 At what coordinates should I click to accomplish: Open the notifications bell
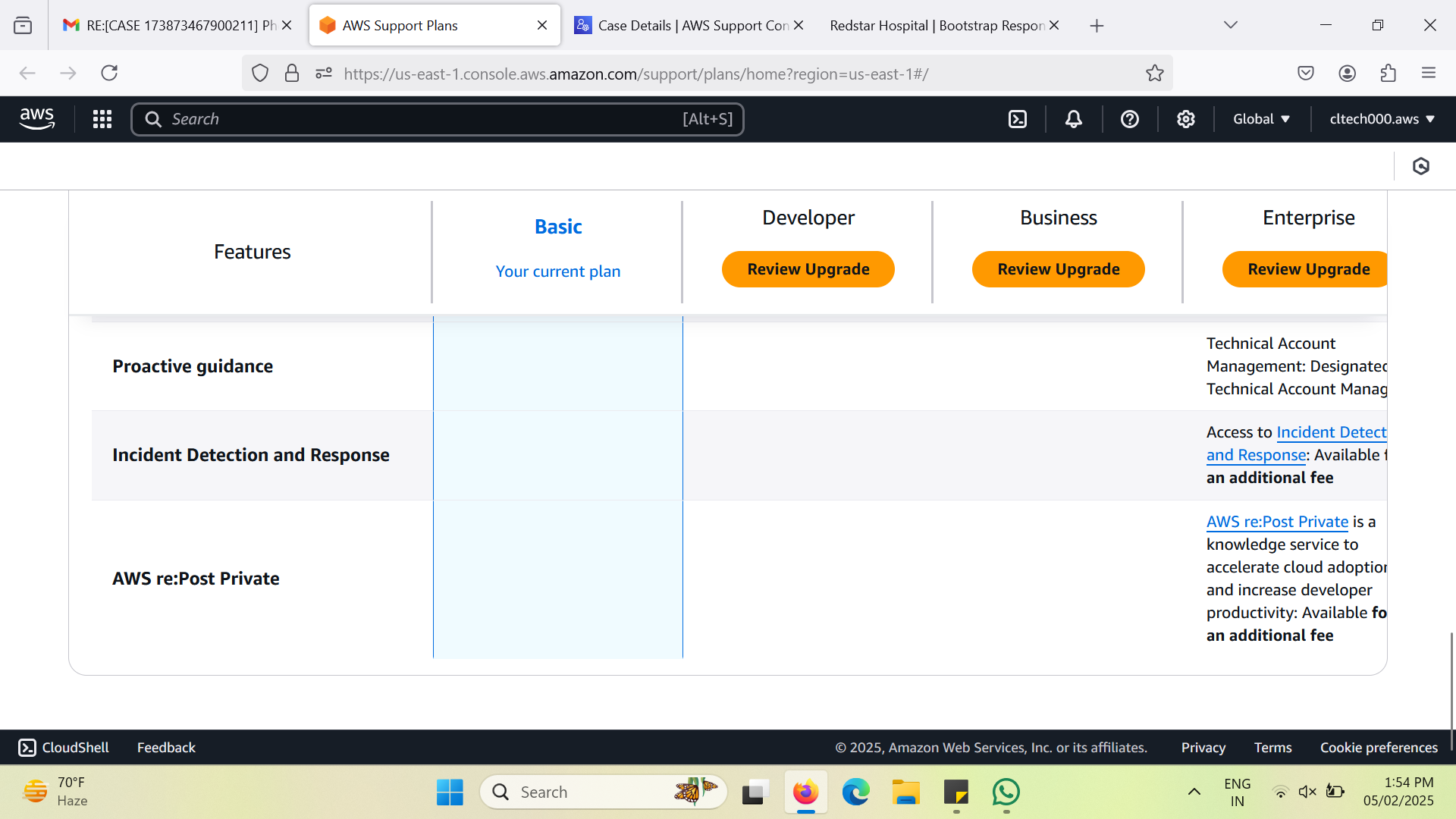pyautogui.click(x=1074, y=119)
